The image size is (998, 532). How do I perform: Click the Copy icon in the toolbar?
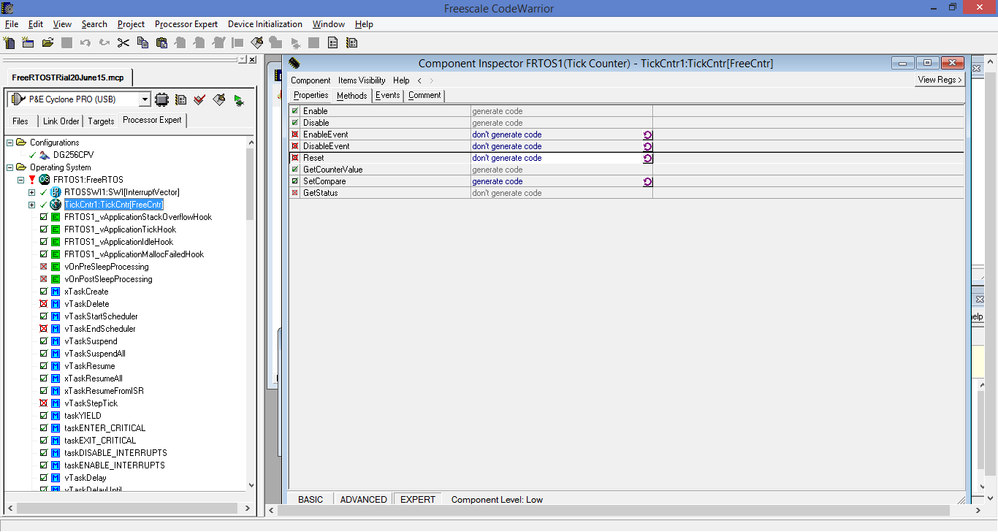143,43
